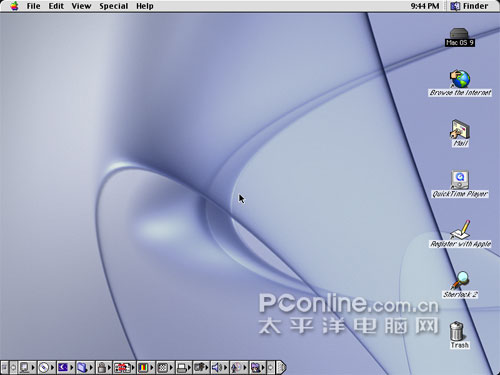Image resolution: width=500 pixels, height=375 pixels.
Task: Open the Help menu
Action: 145,6
